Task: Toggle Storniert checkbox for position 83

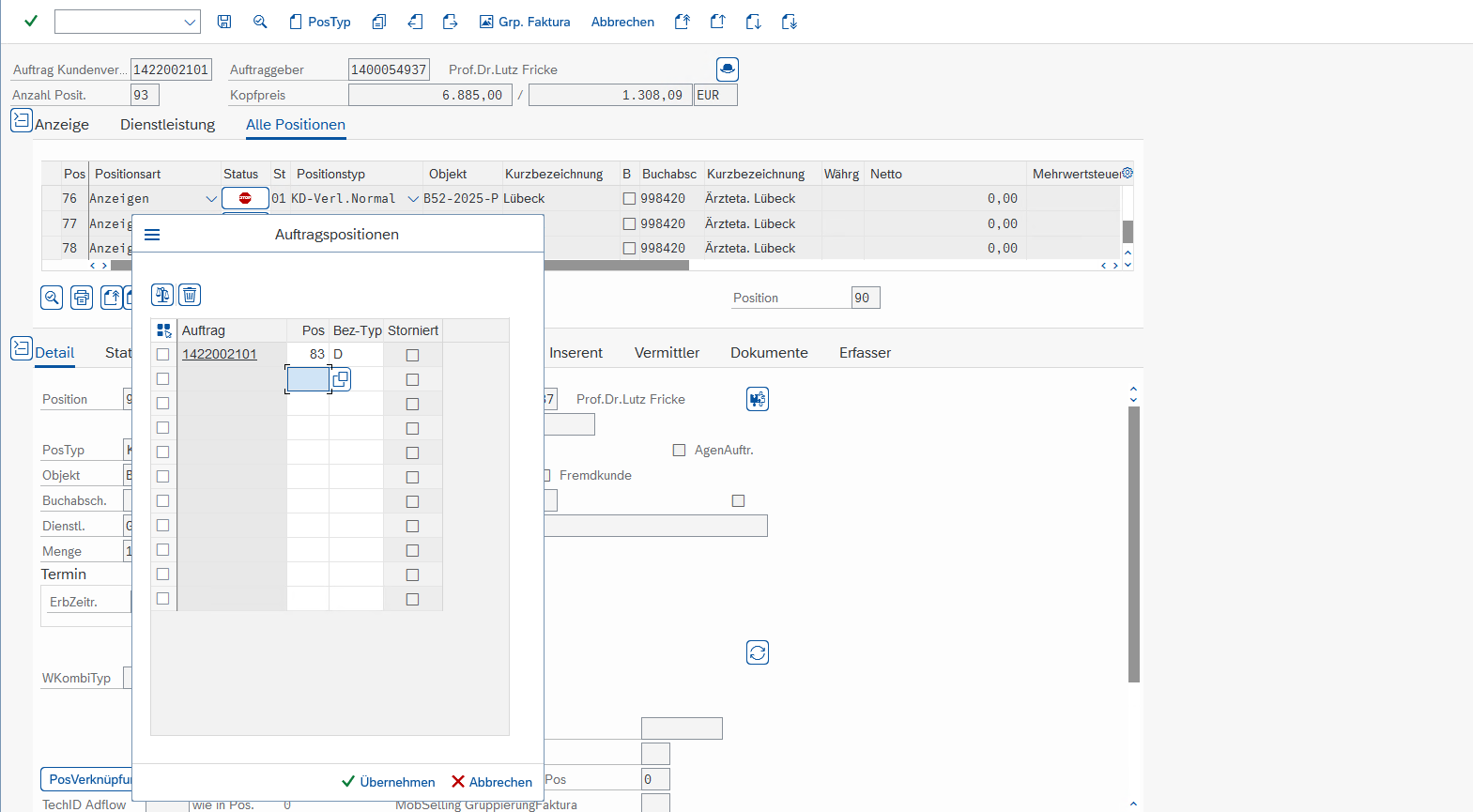Action: tap(412, 355)
